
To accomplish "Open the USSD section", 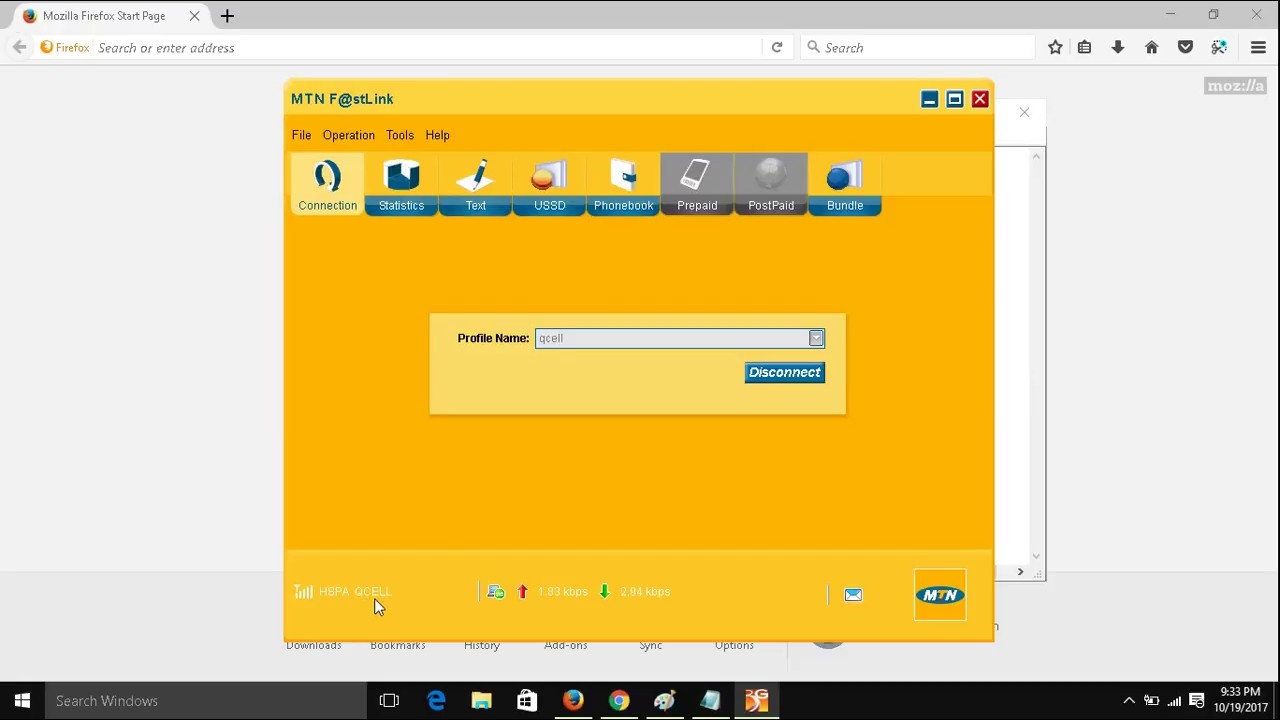I will pos(549,184).
